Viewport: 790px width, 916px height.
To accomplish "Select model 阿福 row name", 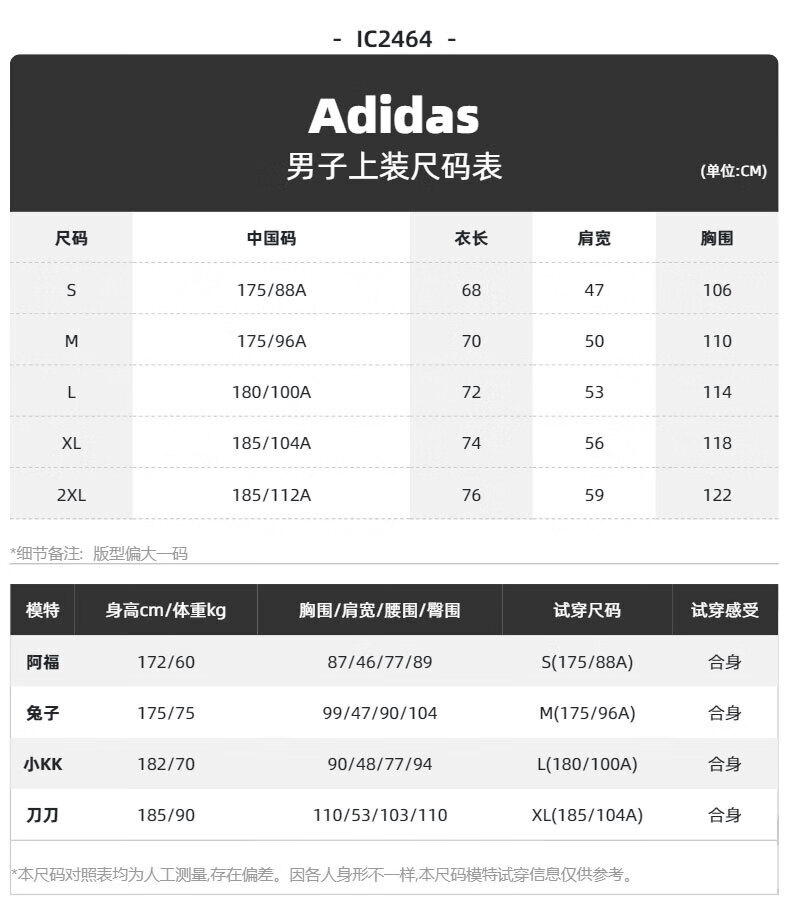I will tap(43, 662).
